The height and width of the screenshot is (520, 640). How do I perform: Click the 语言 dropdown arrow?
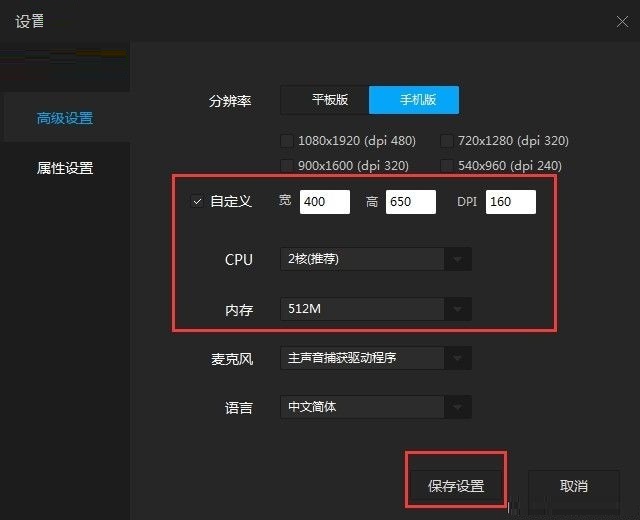[458, 407]
